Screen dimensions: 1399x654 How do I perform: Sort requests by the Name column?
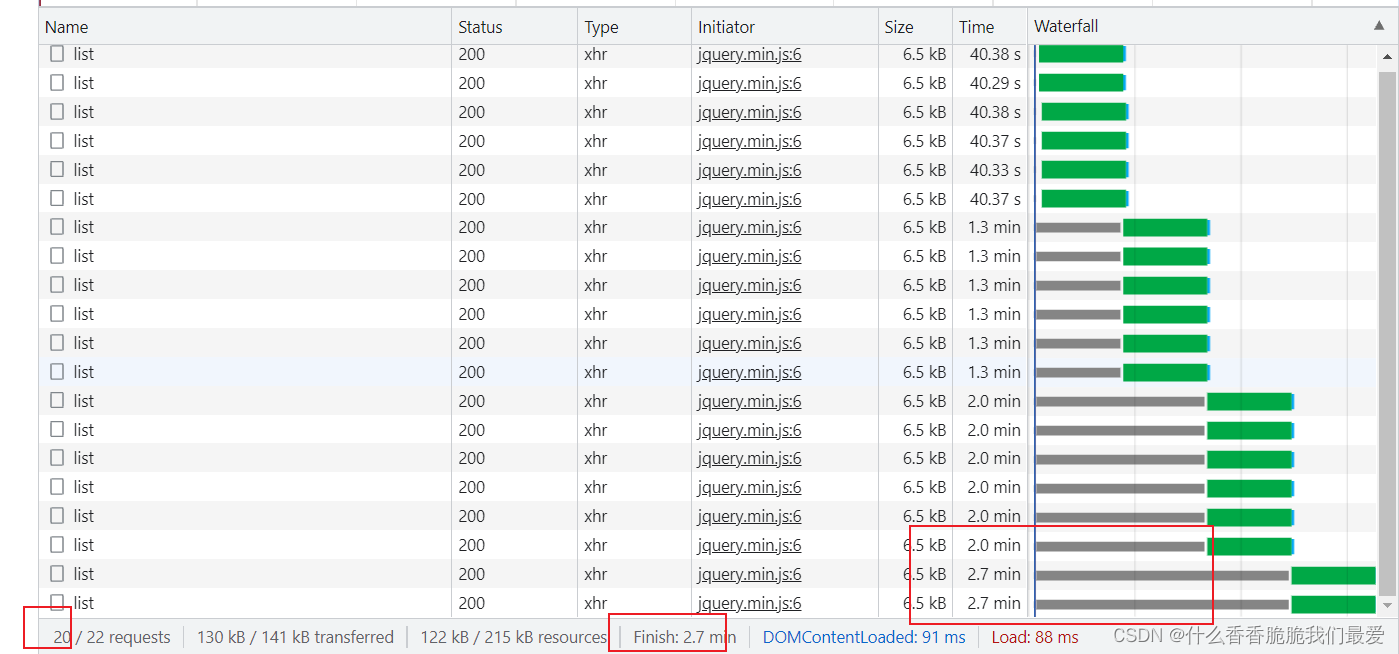[x=67, y=27]
